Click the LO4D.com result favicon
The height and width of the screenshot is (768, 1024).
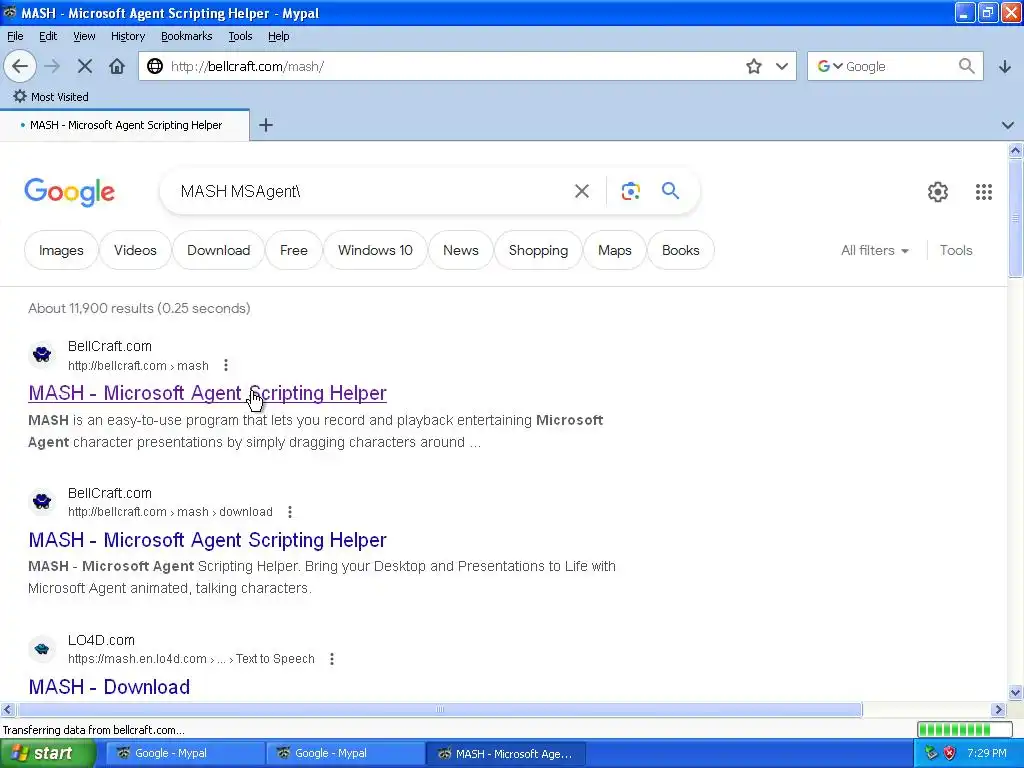coord(42,648)
